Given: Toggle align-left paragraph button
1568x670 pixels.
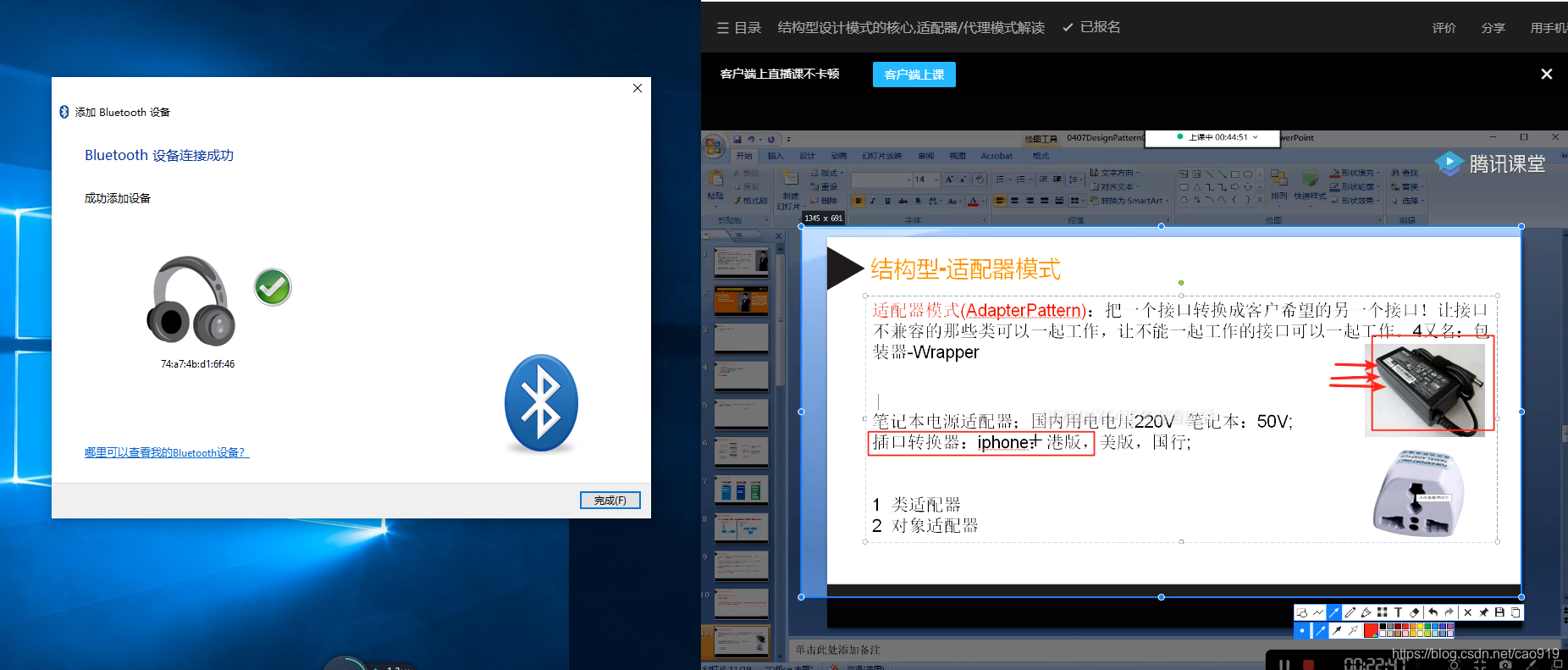Looking at the screenshot, I should click(1000, 201).
